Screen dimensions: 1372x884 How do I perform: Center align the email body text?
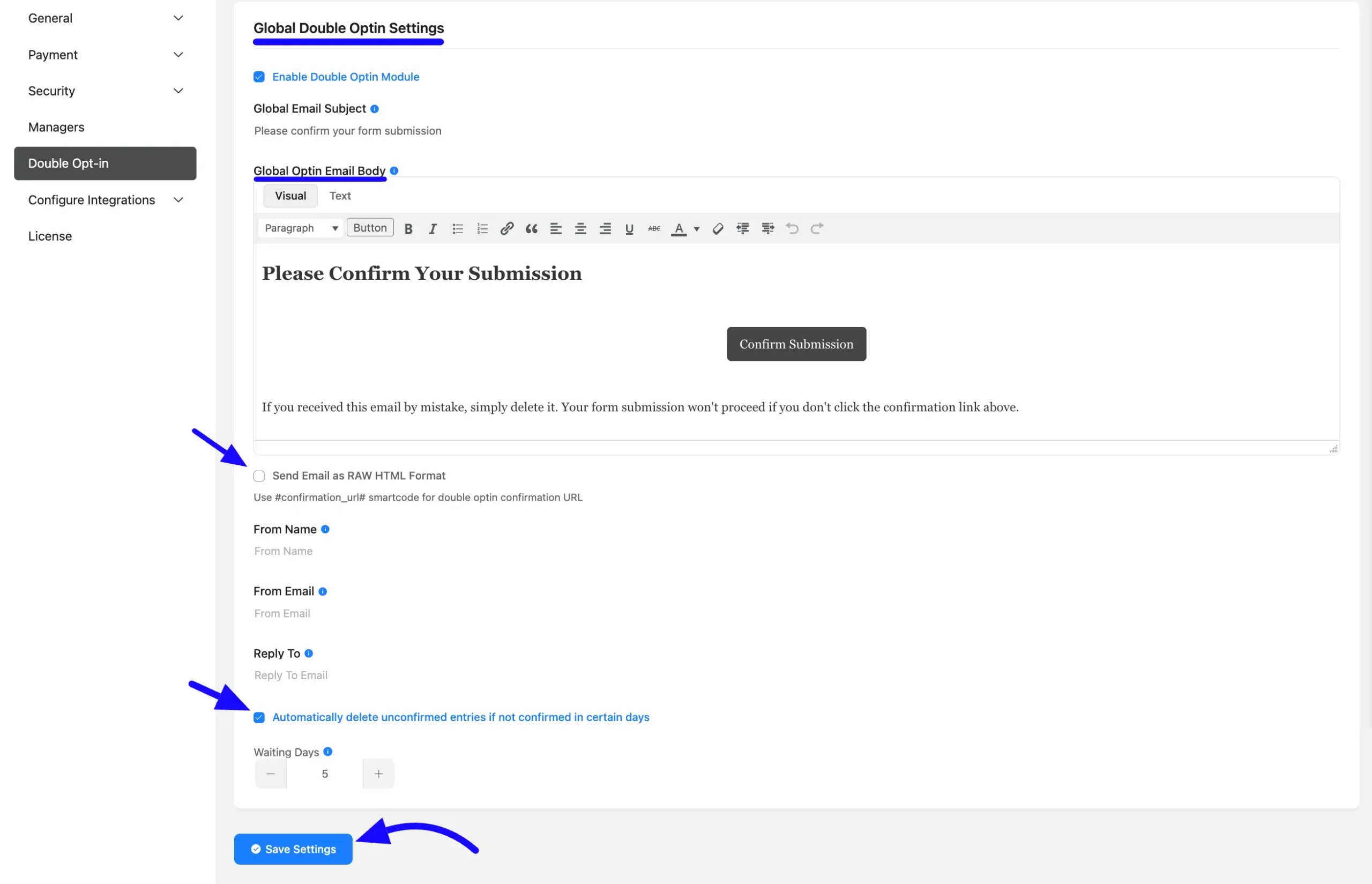coord(580,228)
